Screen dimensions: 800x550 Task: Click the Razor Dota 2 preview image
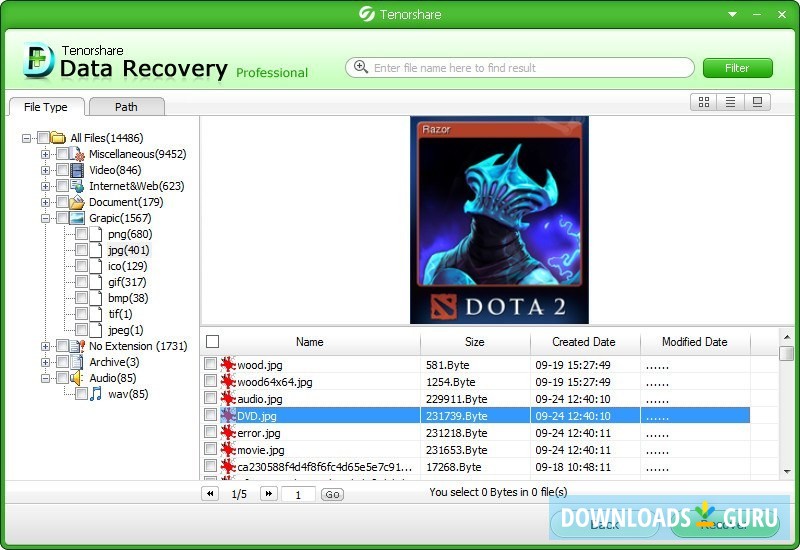click(x=499, y=220)
